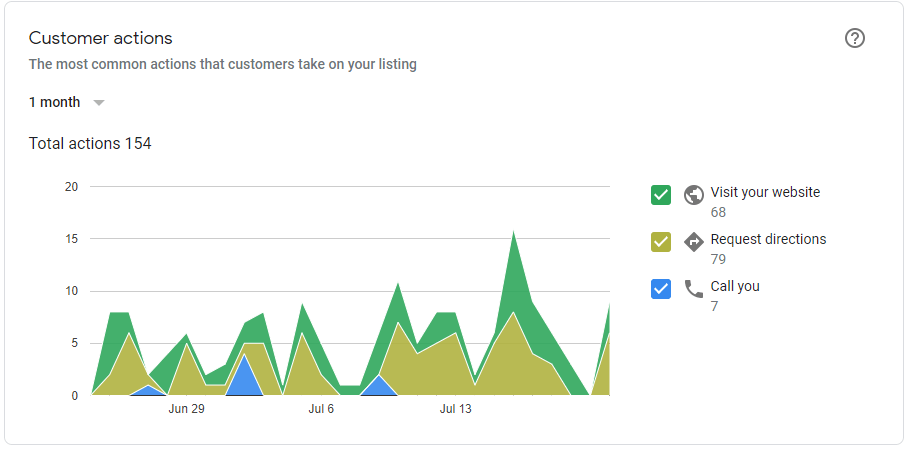The width and height of the screenshot is (910, 451).
Task: Uncheck the olive Request directions checkbox
Action: pyautogui.click(x=661, y=241)
